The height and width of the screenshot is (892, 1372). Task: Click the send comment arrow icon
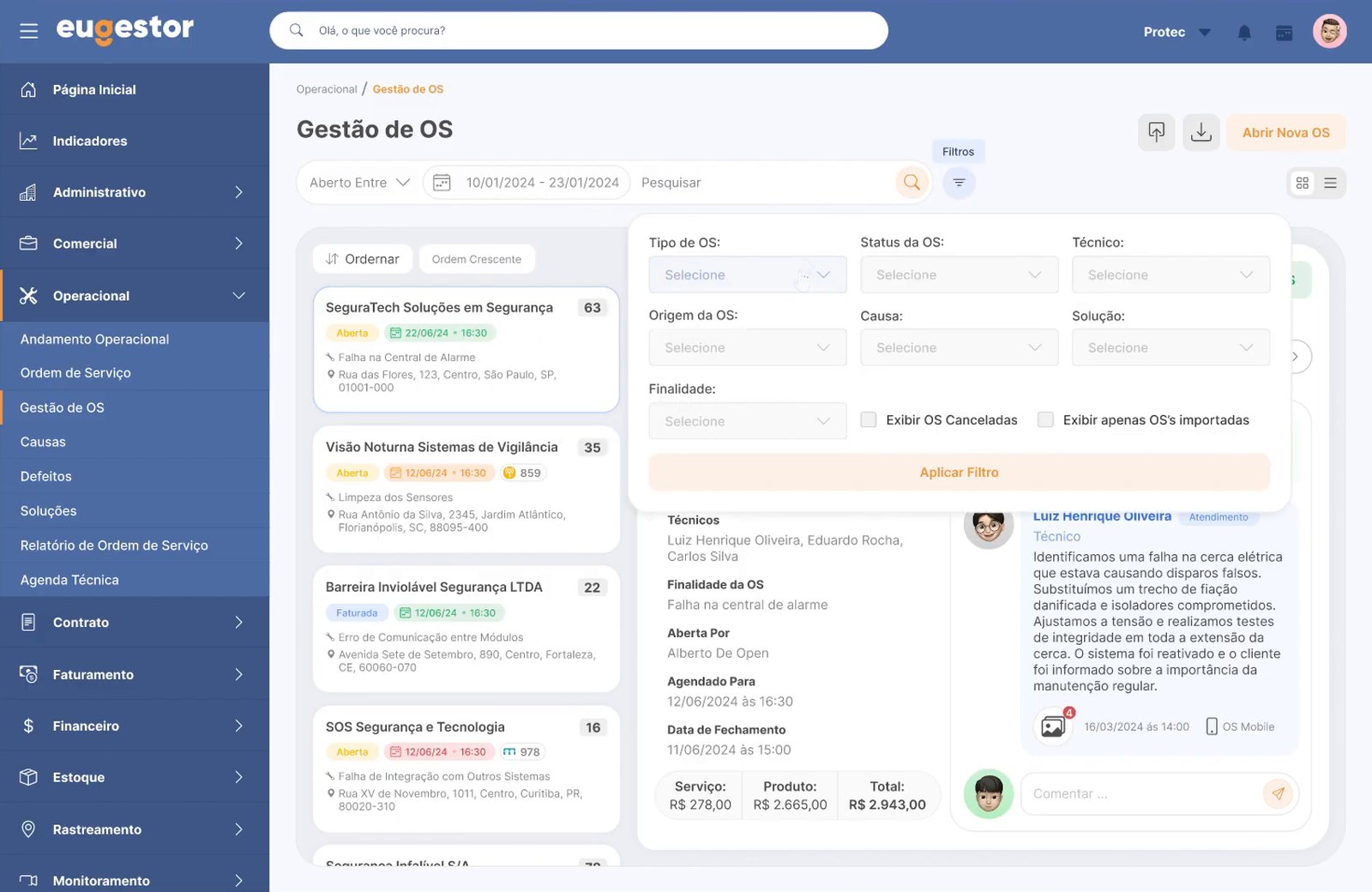point(1278,793)
